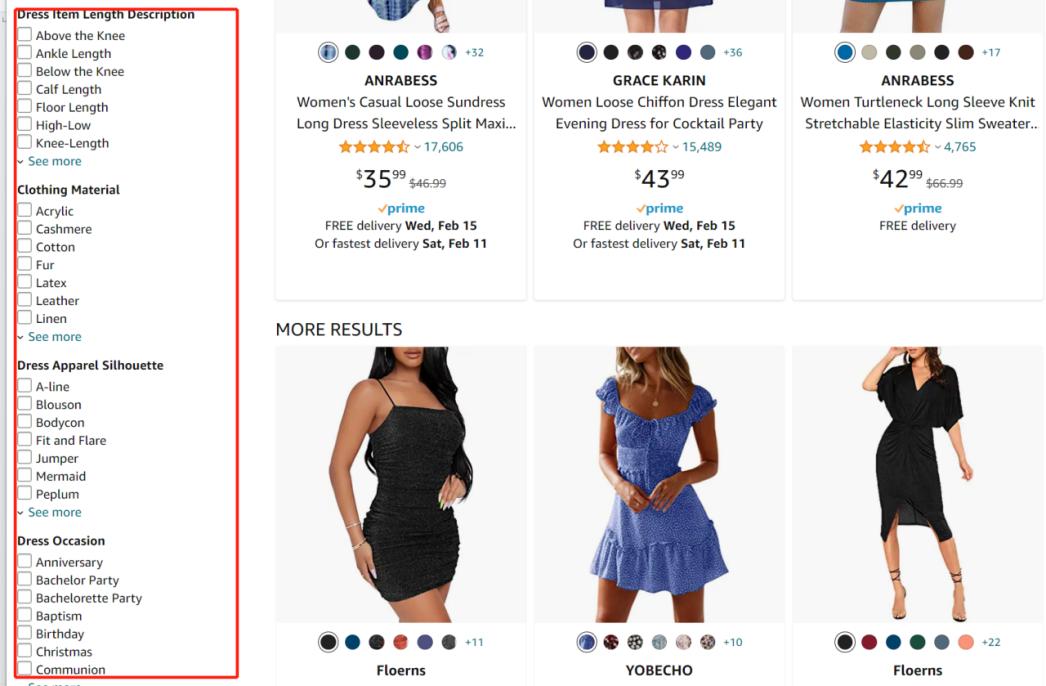Image resolution: width=1046 pixels, height=686 pixels.
Task: Click the star rating of the ANRABESS sundress
Action: pyautogui.click(x=374, y=147)
